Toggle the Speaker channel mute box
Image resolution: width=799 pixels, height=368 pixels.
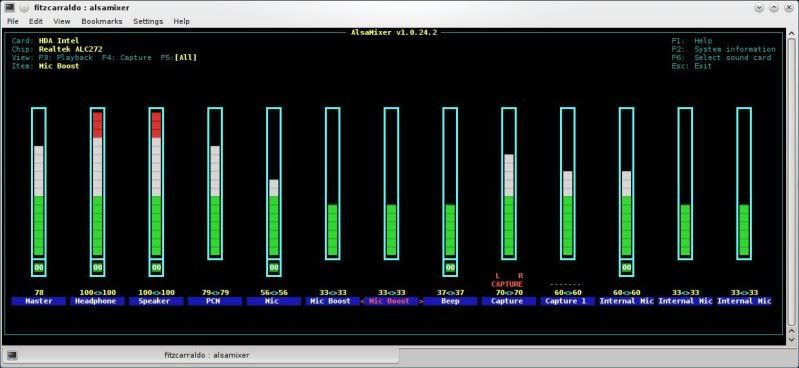coord(156,268)
